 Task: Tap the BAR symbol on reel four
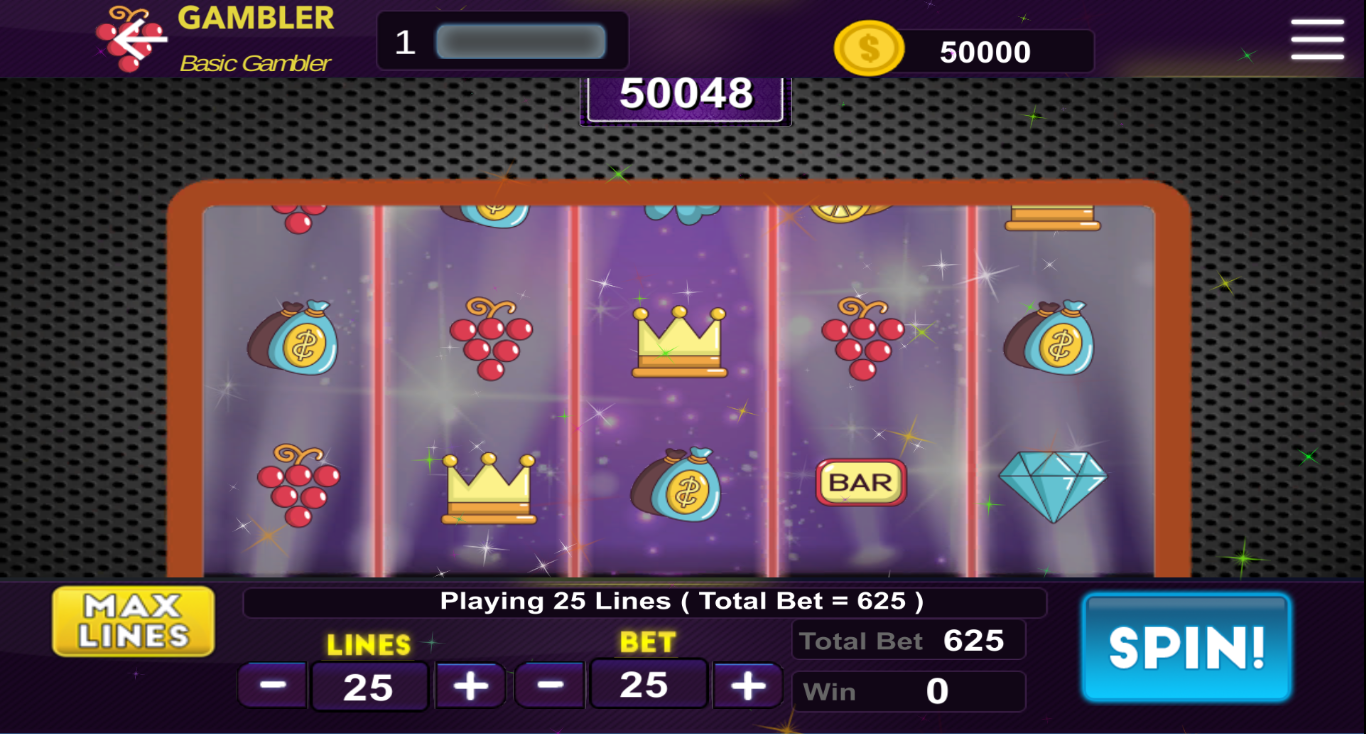coord(861,483)
